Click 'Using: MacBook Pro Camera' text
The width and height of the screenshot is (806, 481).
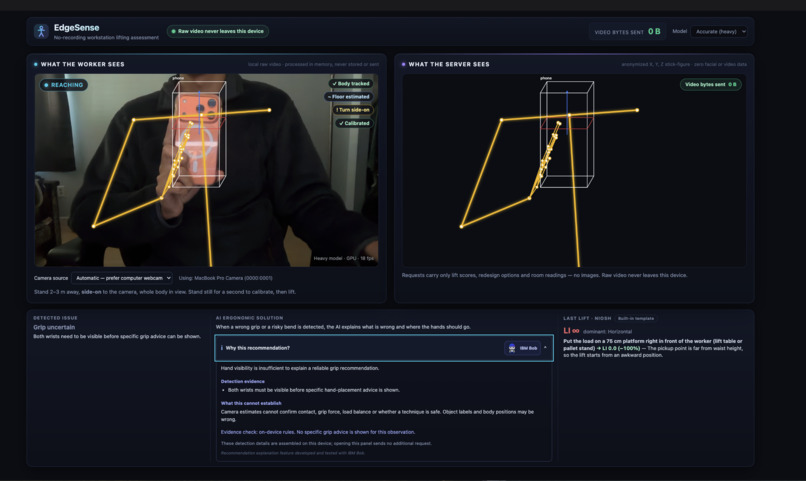tap(226, 278)
